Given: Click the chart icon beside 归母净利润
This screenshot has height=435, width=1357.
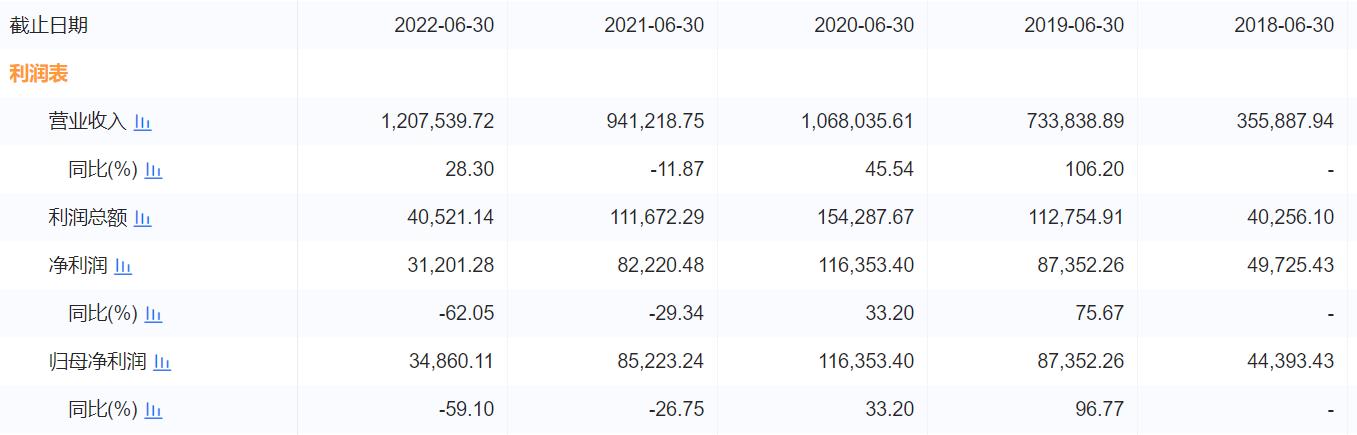Looking at the screenshot, I should click(x=162, y=362).
